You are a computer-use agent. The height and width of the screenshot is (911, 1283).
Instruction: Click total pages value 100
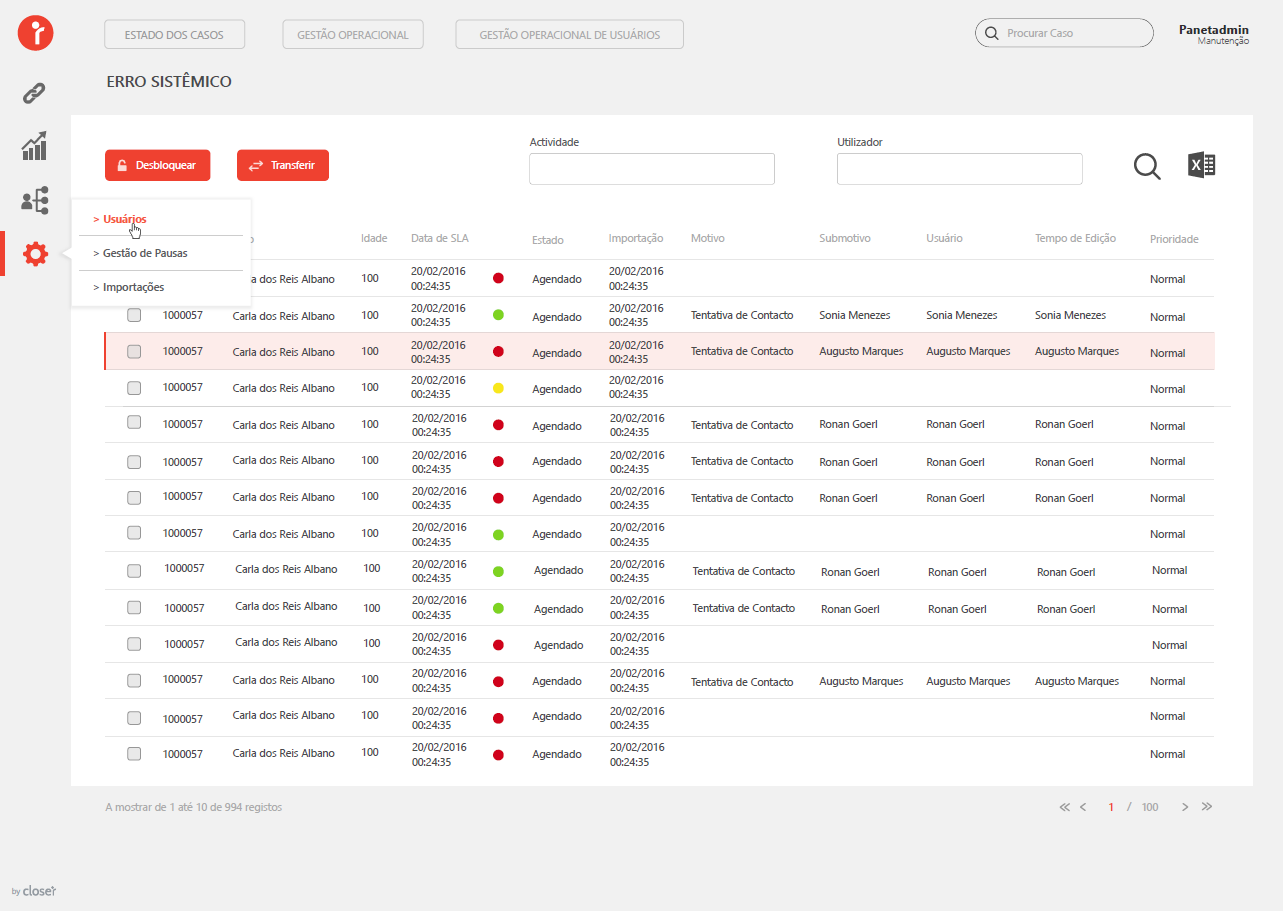(x=1150, y=807)
